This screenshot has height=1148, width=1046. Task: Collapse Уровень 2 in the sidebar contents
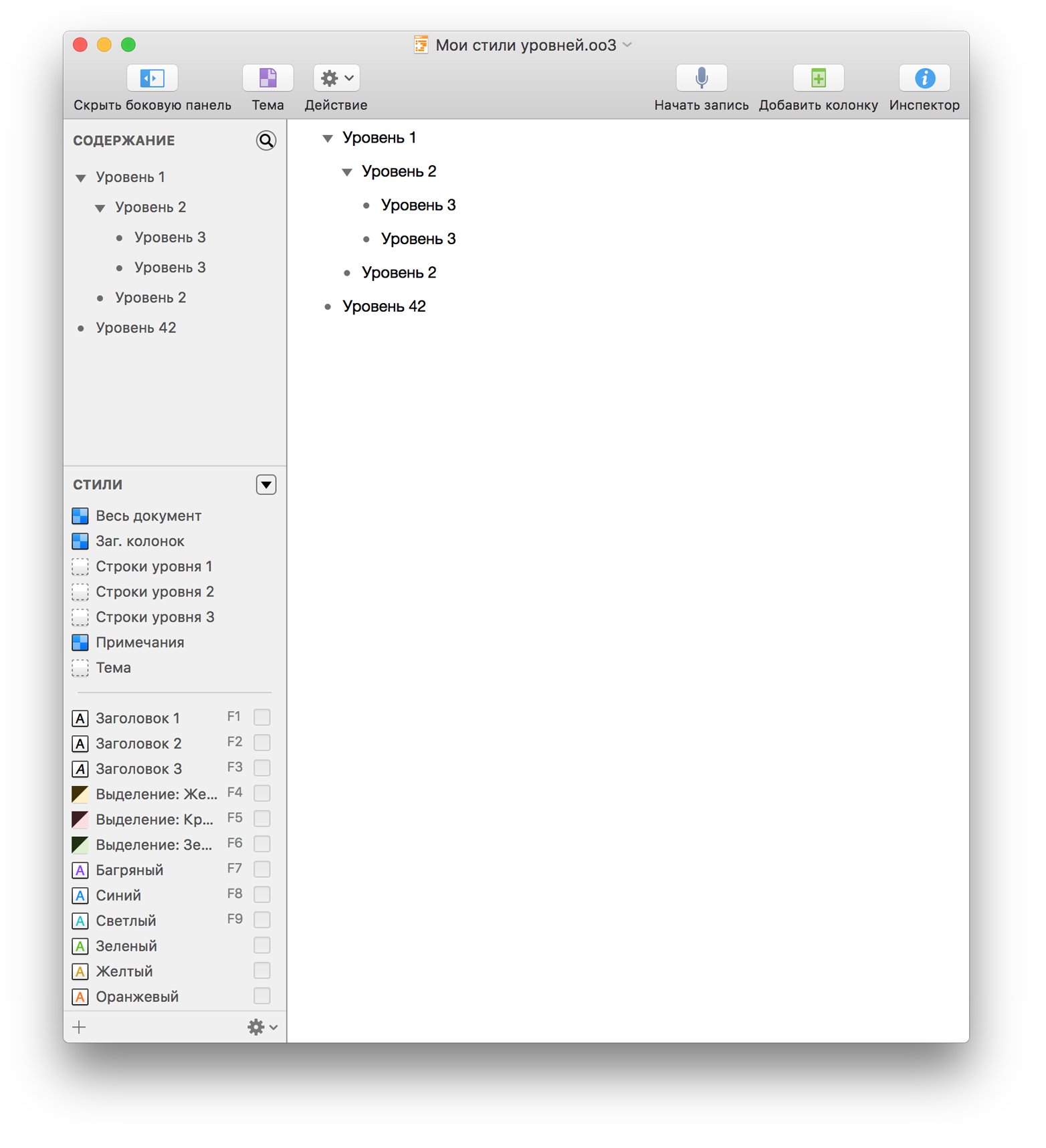pos(100,208)
